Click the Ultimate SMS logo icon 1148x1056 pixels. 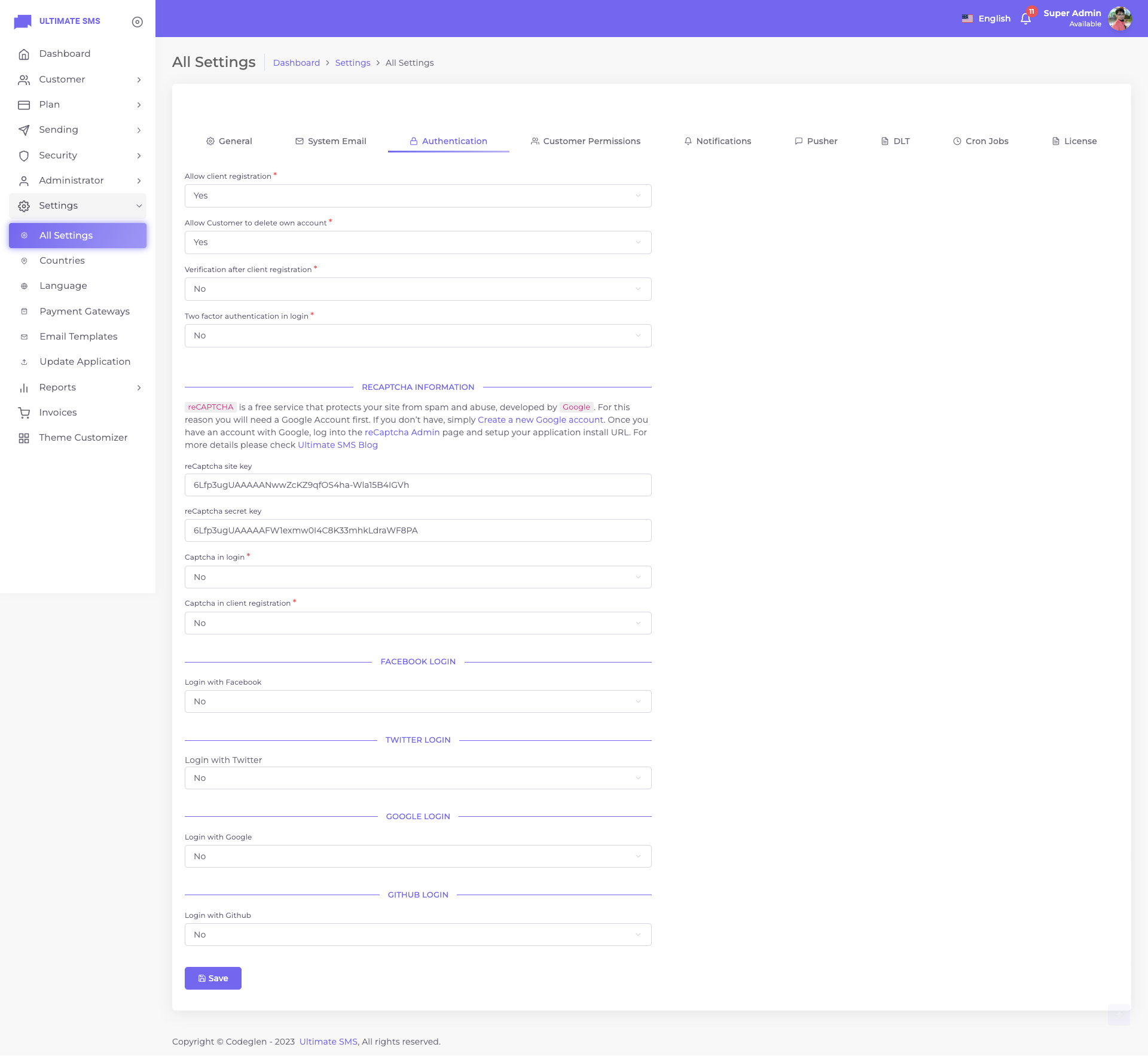(23, 22)
